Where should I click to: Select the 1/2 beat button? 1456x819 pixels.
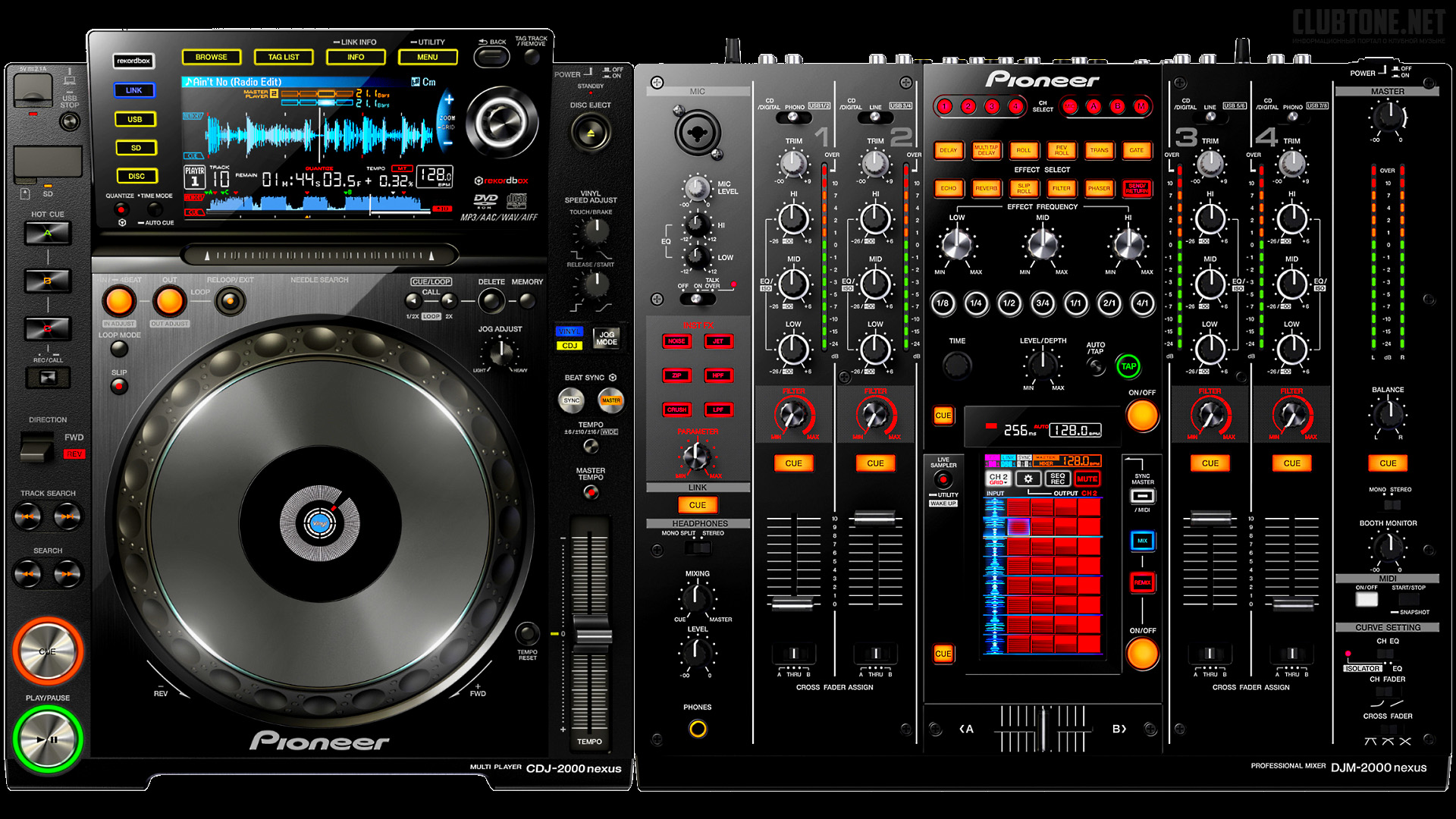(x=1009, y=303)
